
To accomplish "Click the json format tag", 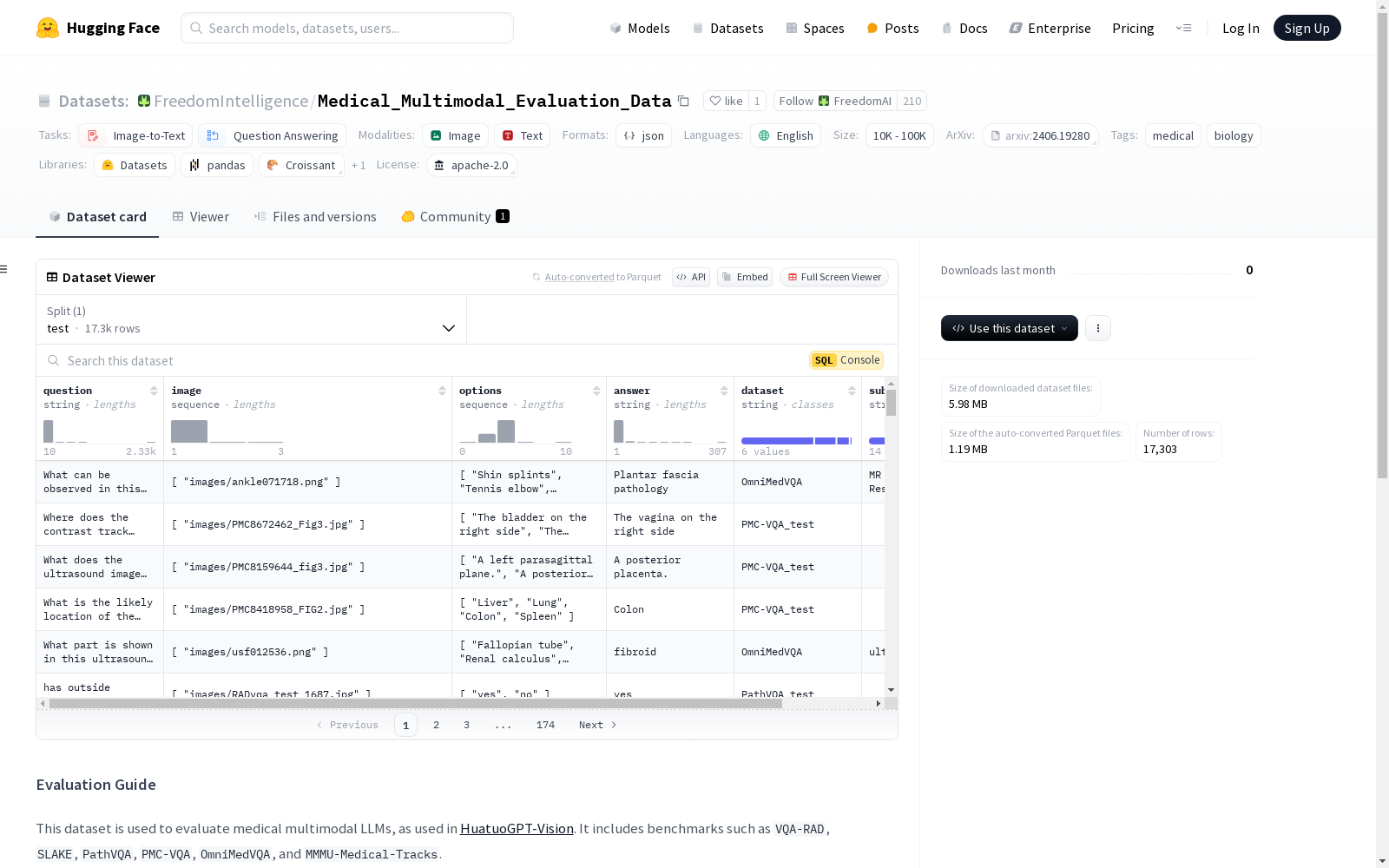I will tap(643, 135).
